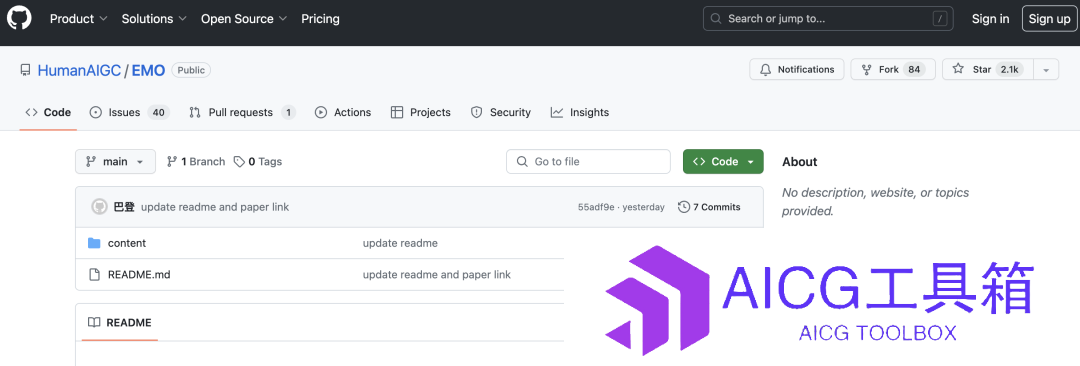This screenshot has height=366, width=1080.
Task: Switch to the Actions tab
Action: (343, 112)
